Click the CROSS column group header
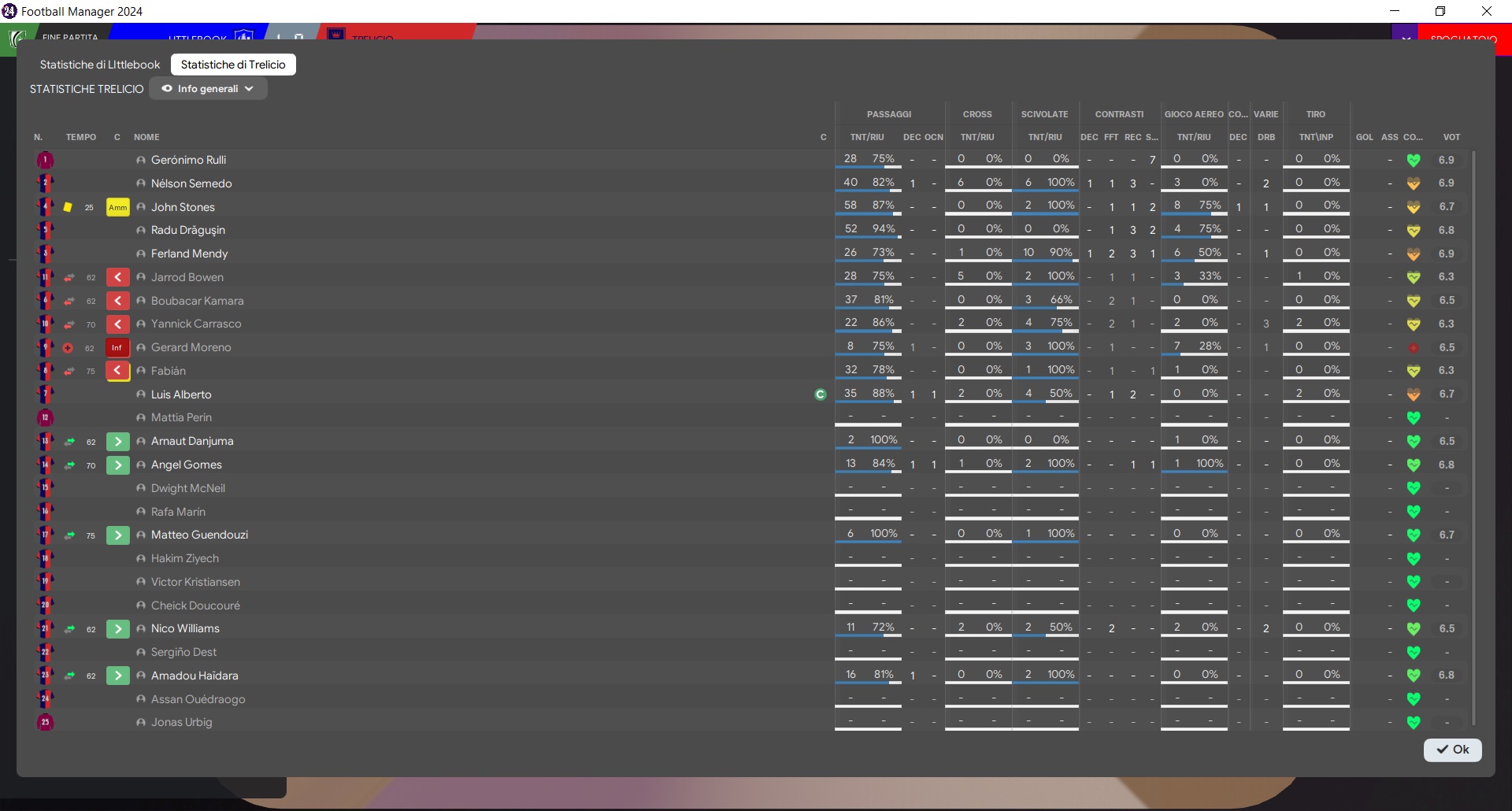Image resolution: width=1512 pixels, height=811 pixels. [x=977, y=114]
